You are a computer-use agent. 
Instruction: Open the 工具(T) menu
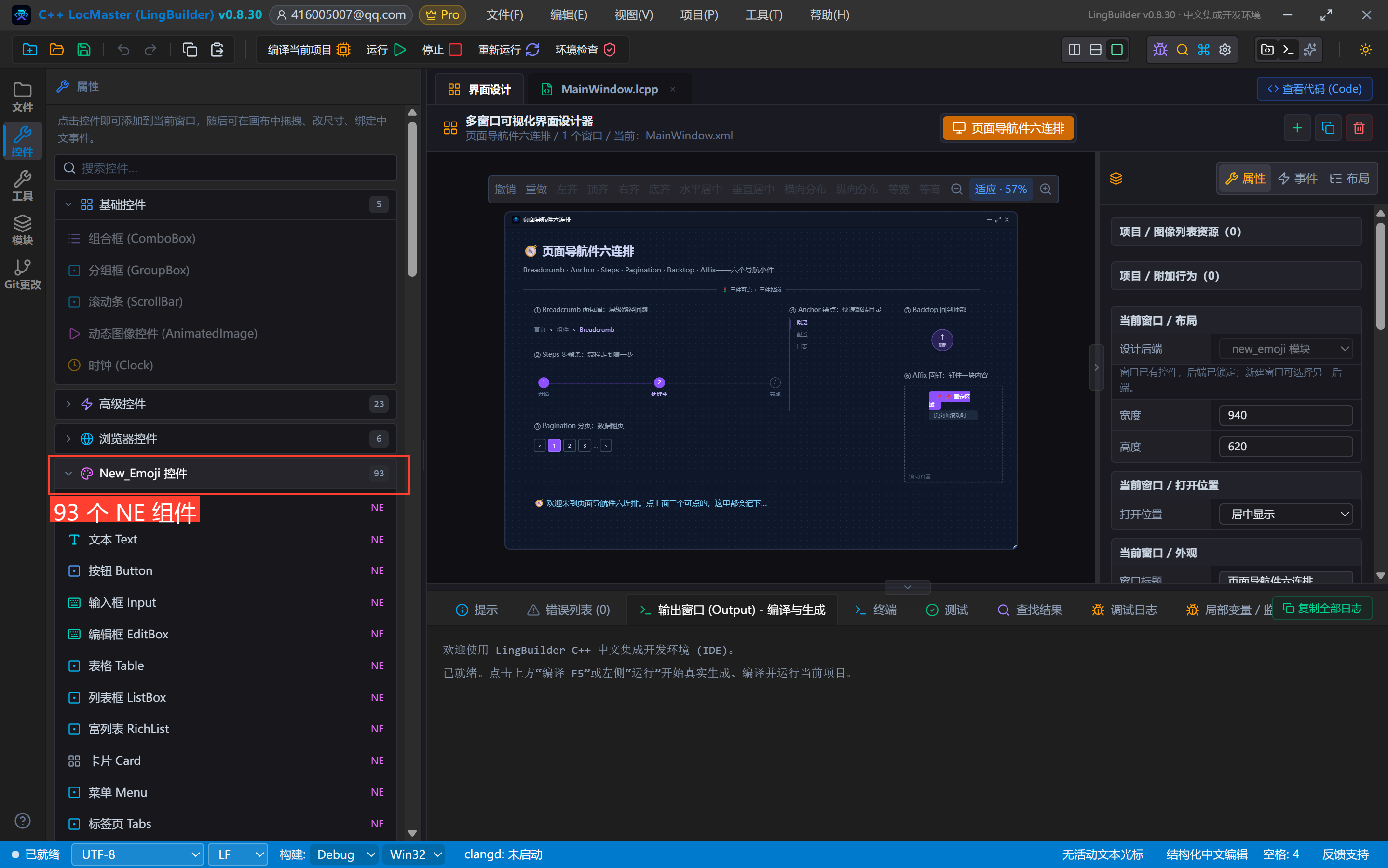pos(764,15)
